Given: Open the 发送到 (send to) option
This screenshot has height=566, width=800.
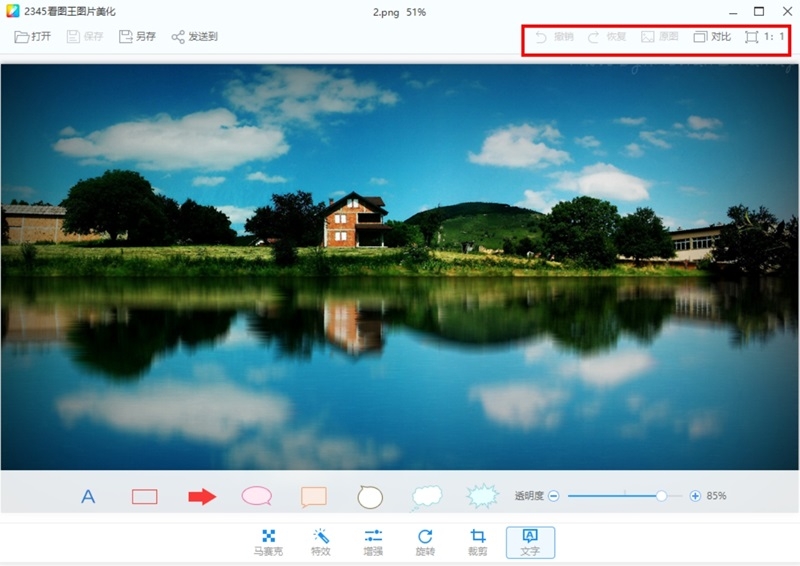Looking at the screenshot, I should point(194,37).
